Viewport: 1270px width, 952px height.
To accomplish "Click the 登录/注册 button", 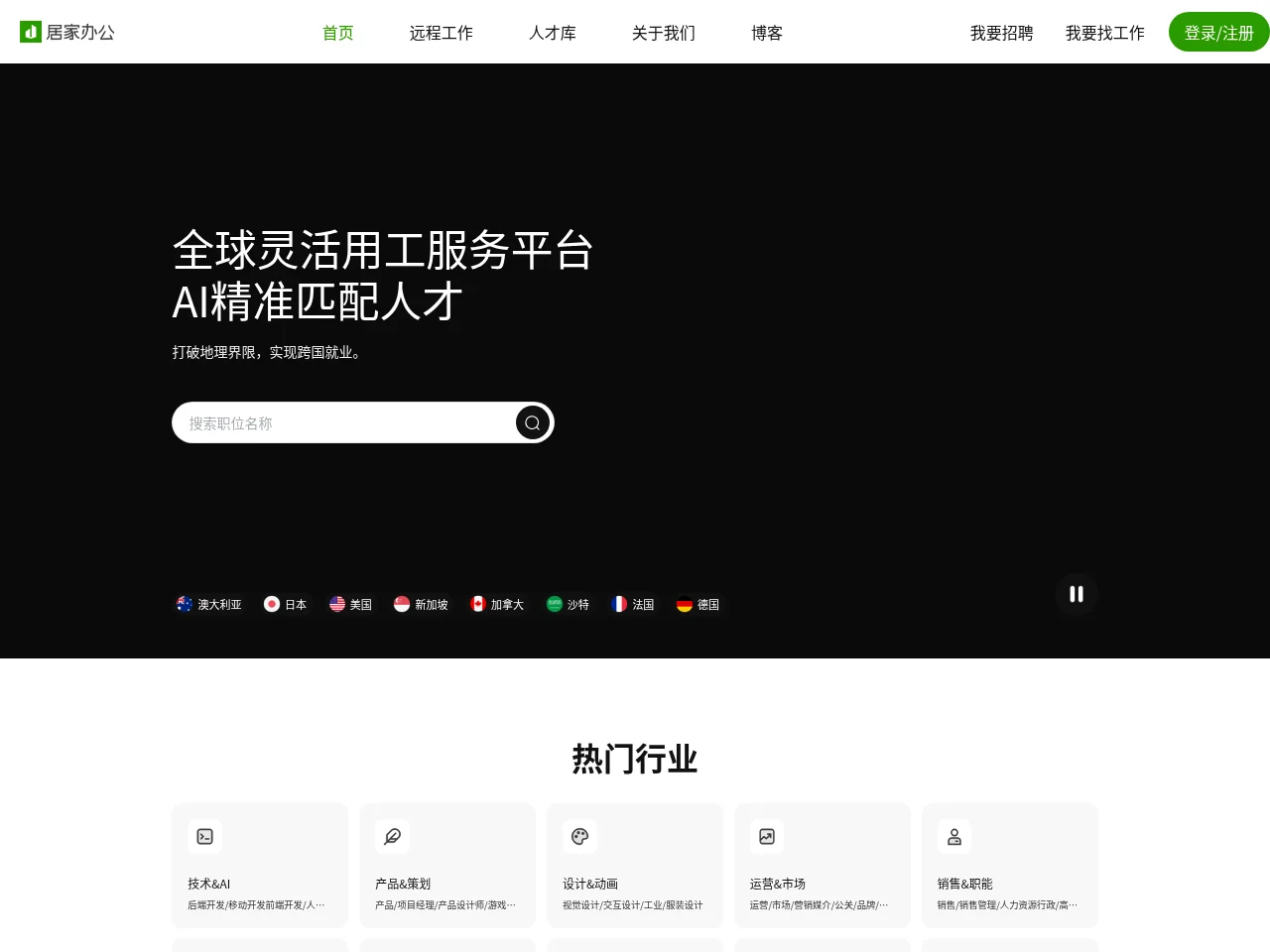I will click(1219, 32).
